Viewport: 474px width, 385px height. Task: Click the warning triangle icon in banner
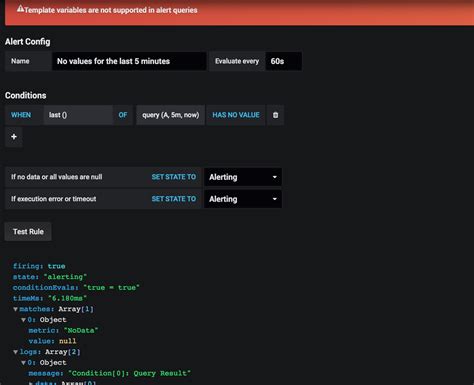[20, 9]
